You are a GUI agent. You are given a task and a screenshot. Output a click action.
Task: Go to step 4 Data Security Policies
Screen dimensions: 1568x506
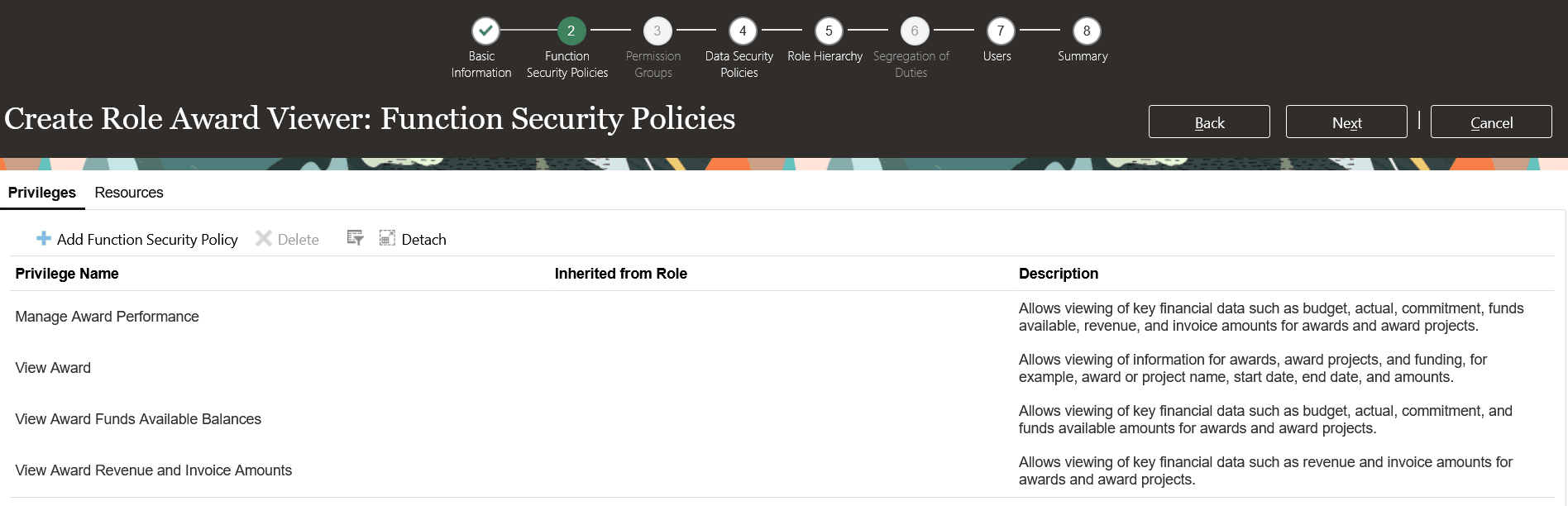coord(743,31)
